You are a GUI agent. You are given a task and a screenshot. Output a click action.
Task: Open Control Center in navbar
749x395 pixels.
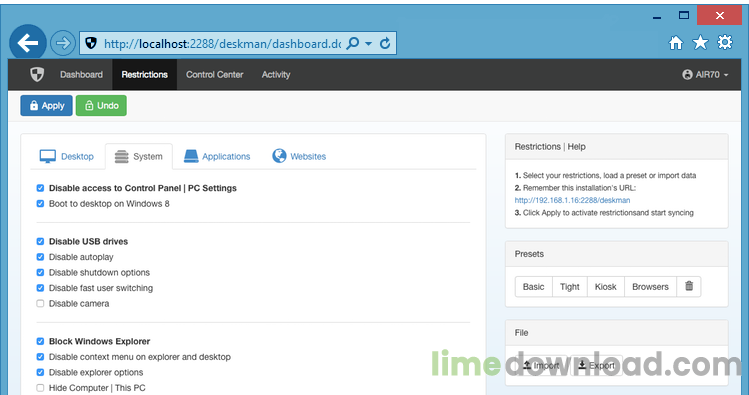214,75
